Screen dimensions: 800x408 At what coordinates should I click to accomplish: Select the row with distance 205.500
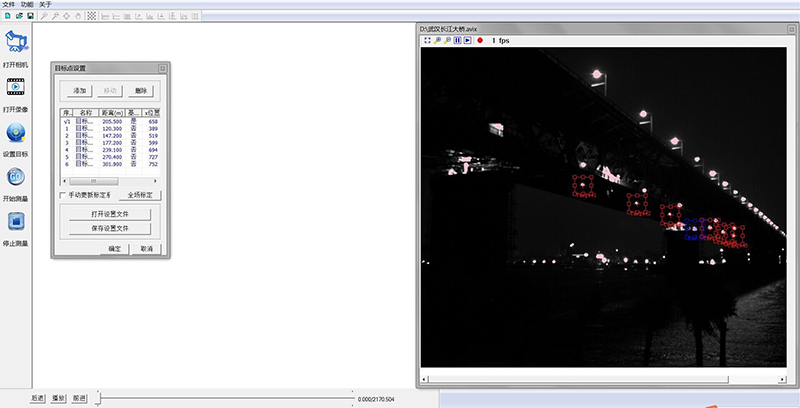(111, 122)
